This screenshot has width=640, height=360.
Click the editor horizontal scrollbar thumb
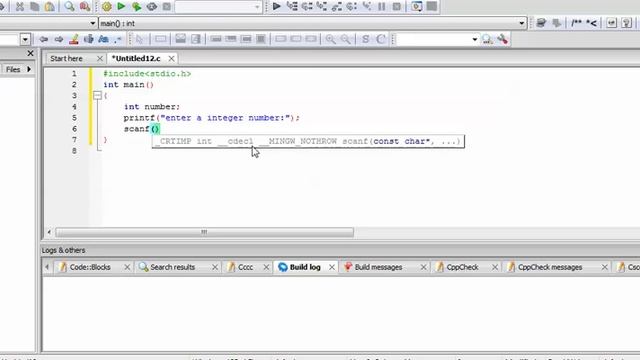click(x=204, y=232)
